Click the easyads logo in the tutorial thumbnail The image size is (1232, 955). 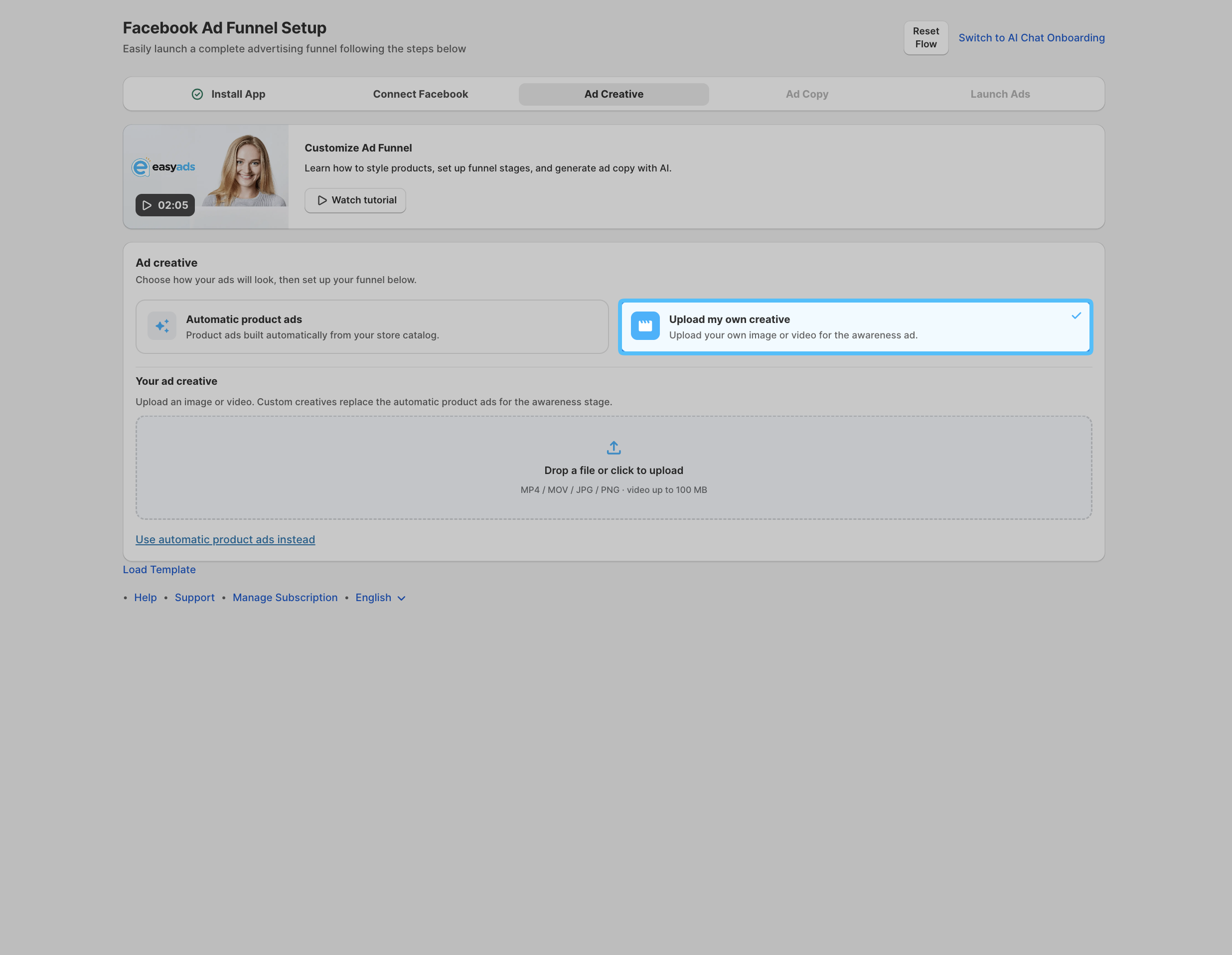point(163,167)
